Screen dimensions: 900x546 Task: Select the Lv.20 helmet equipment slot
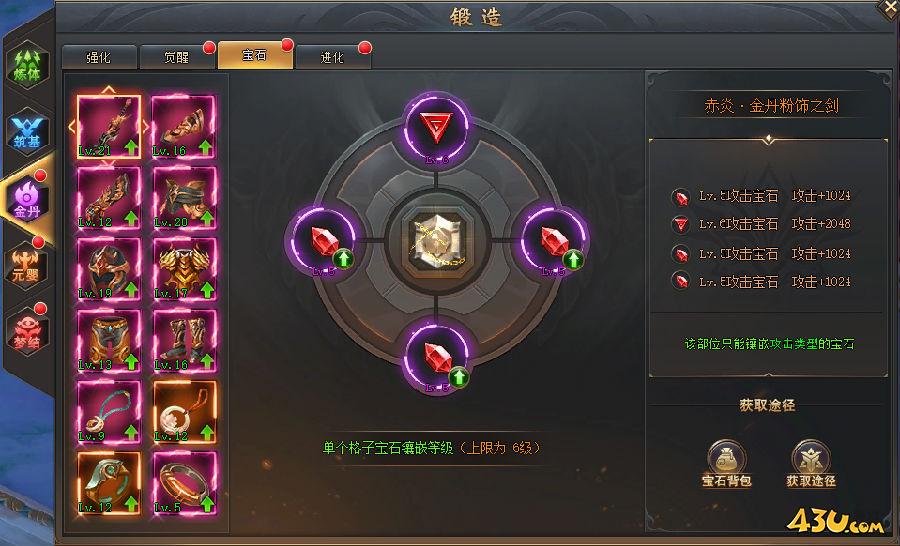(x=184, y=198)
